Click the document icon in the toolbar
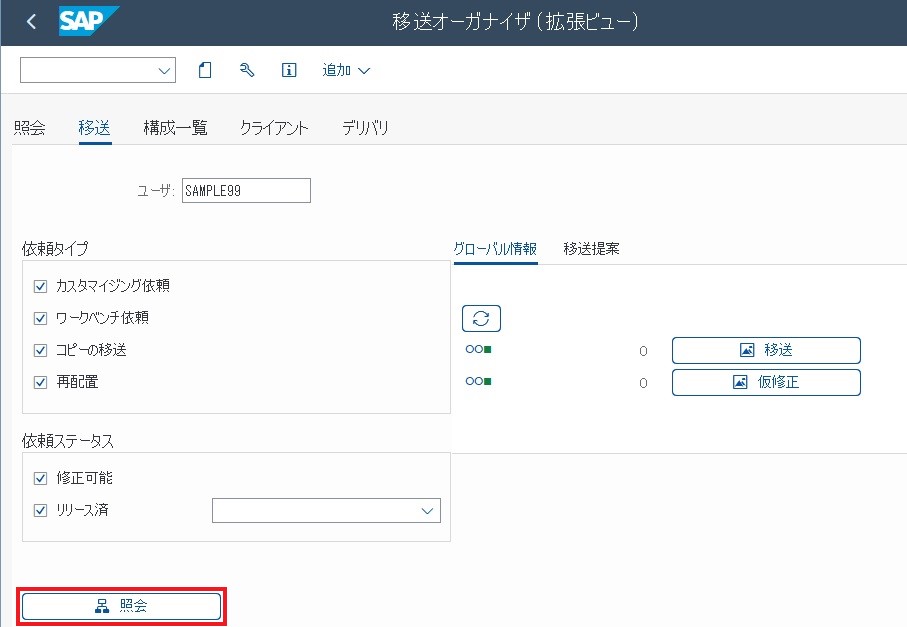The image size is (907, 627). [x=205, y=70]
